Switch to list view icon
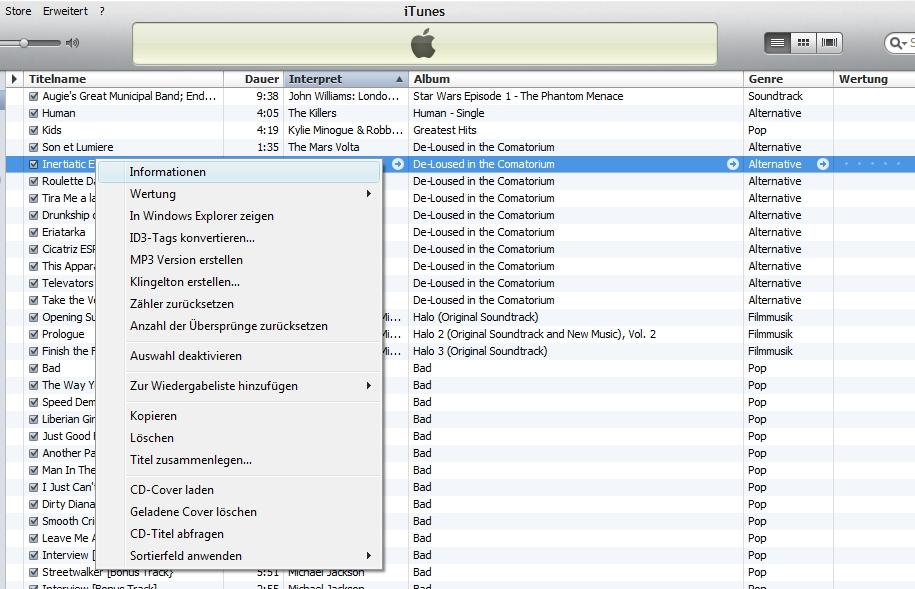 pos(777,43)
